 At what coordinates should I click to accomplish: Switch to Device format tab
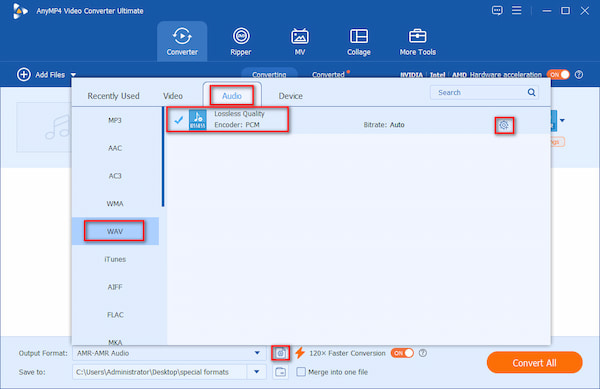point(290,96)
